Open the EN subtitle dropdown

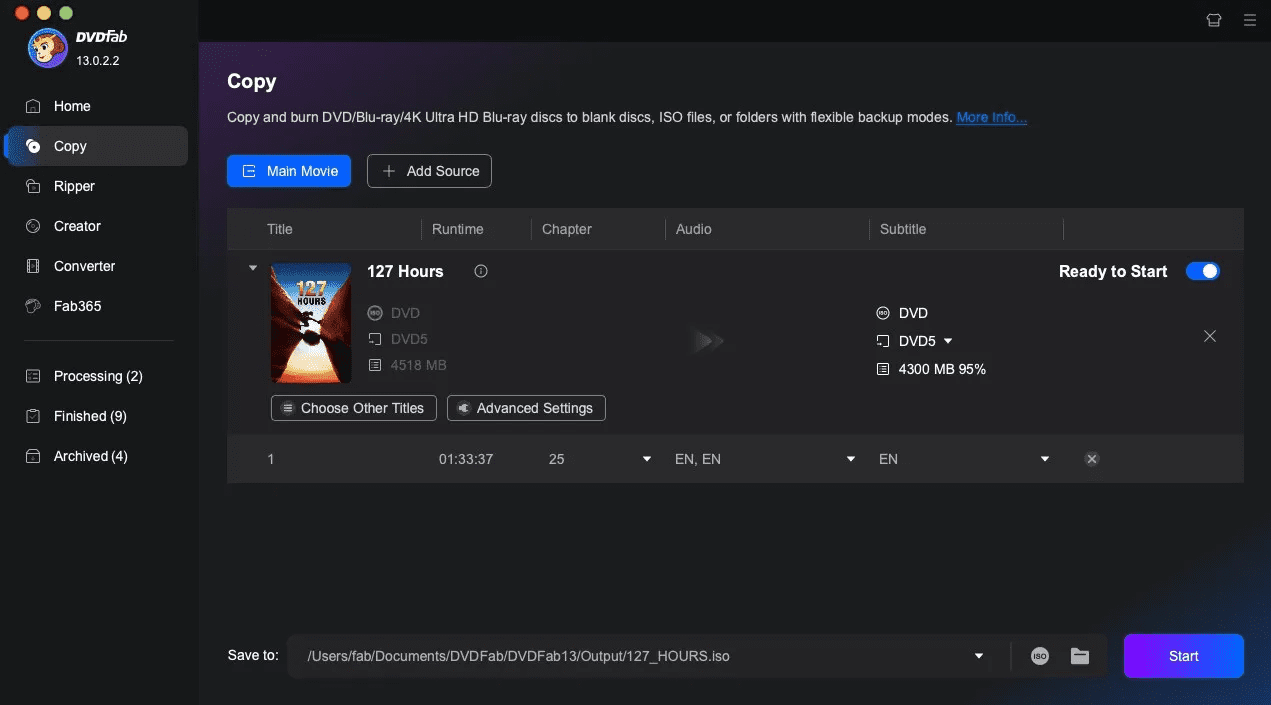1045,459
